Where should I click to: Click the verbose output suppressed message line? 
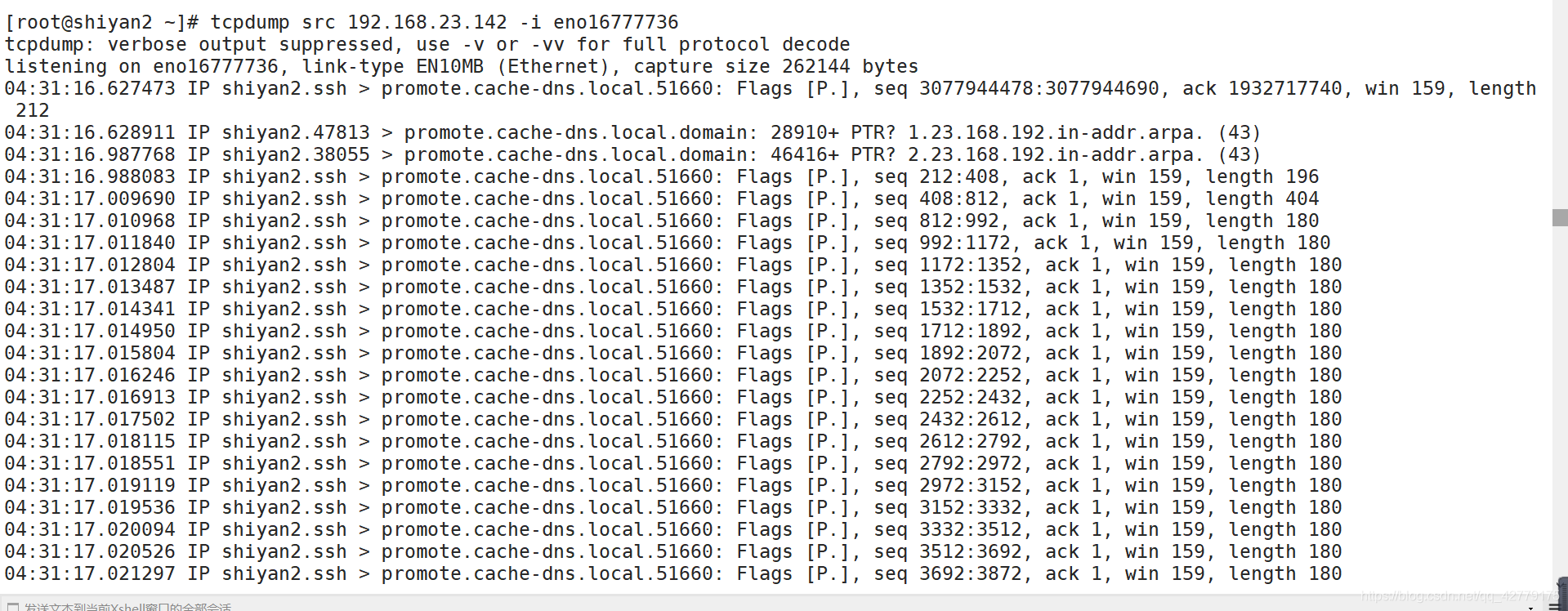coord(427,44)
